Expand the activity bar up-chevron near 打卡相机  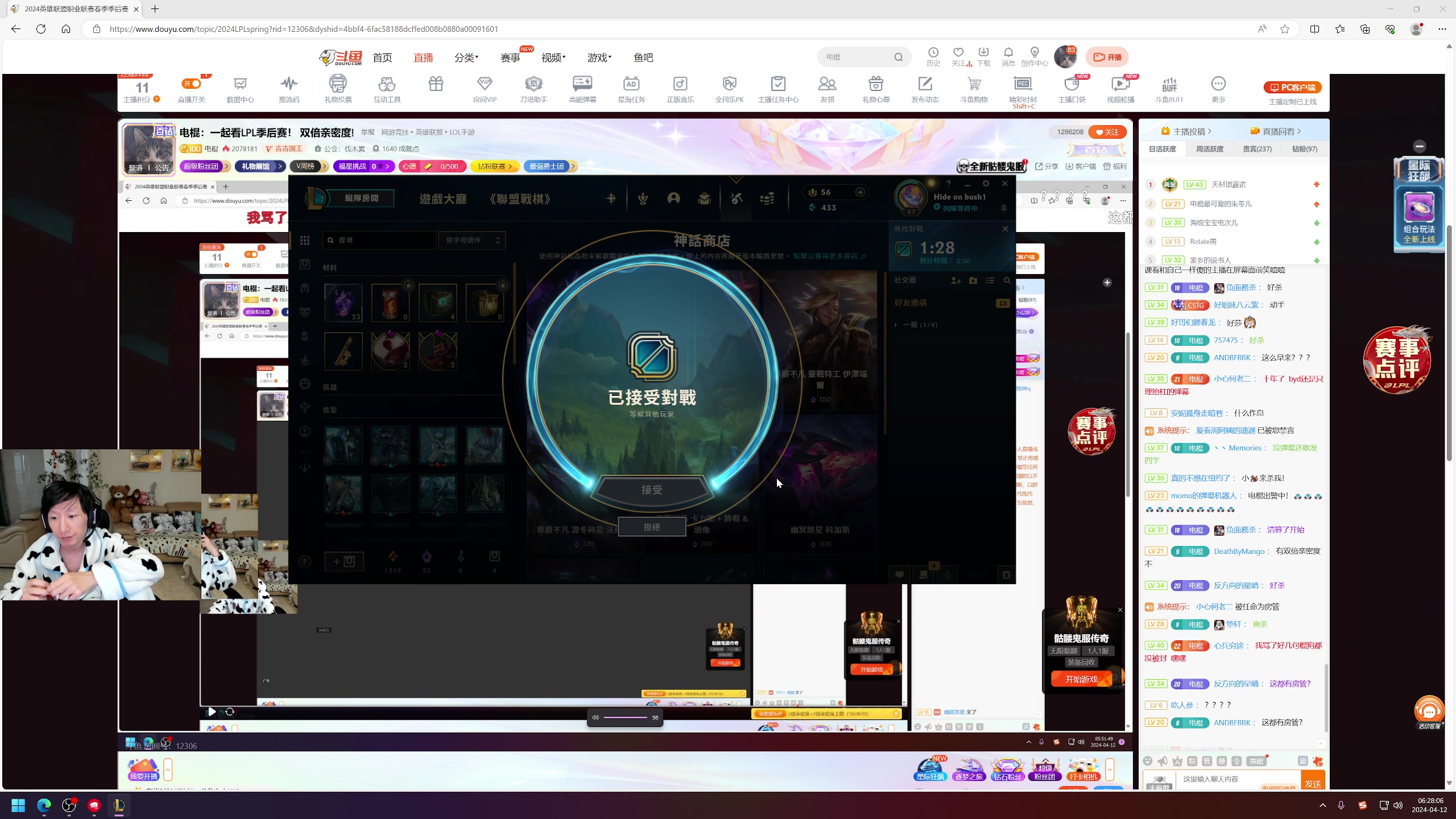pyautogui.click(x=1110, y=770)
